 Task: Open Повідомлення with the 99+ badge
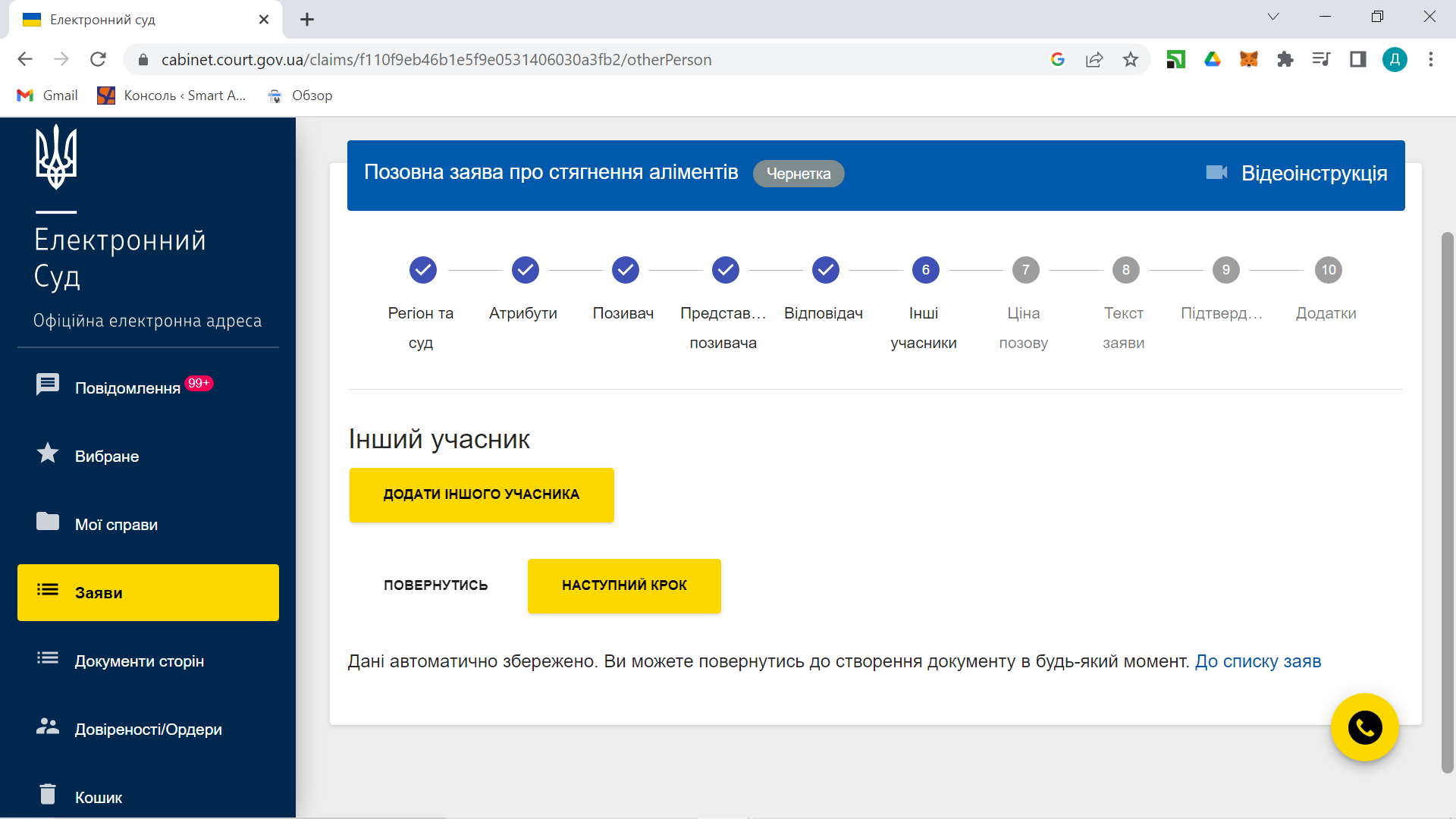(127, 388)
